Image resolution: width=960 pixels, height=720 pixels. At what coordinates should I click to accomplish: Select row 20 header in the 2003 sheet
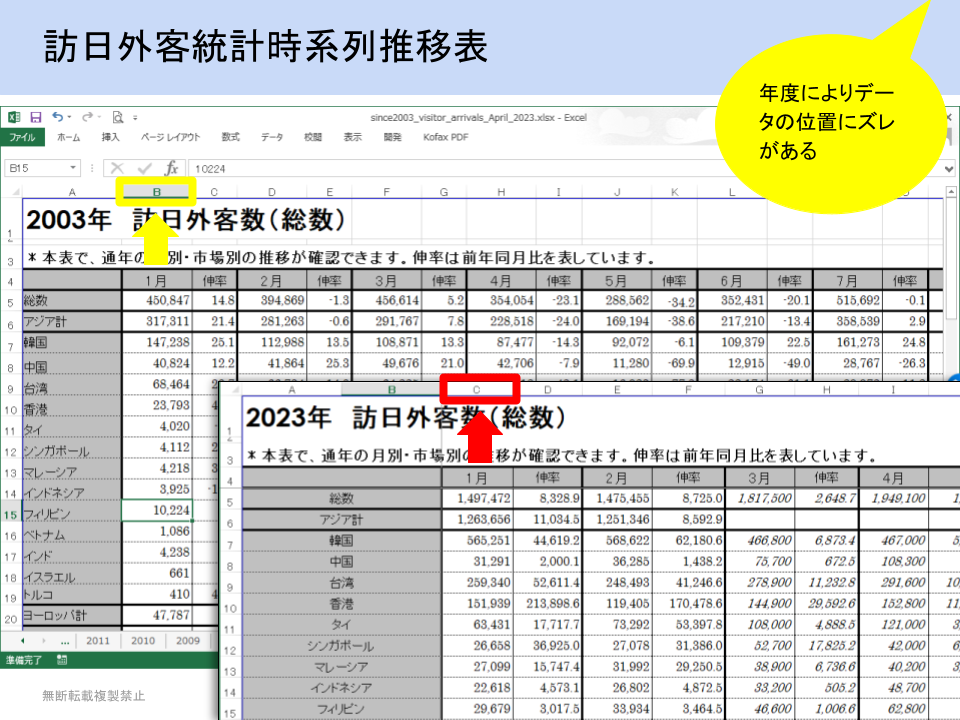(x=11, y=620)
